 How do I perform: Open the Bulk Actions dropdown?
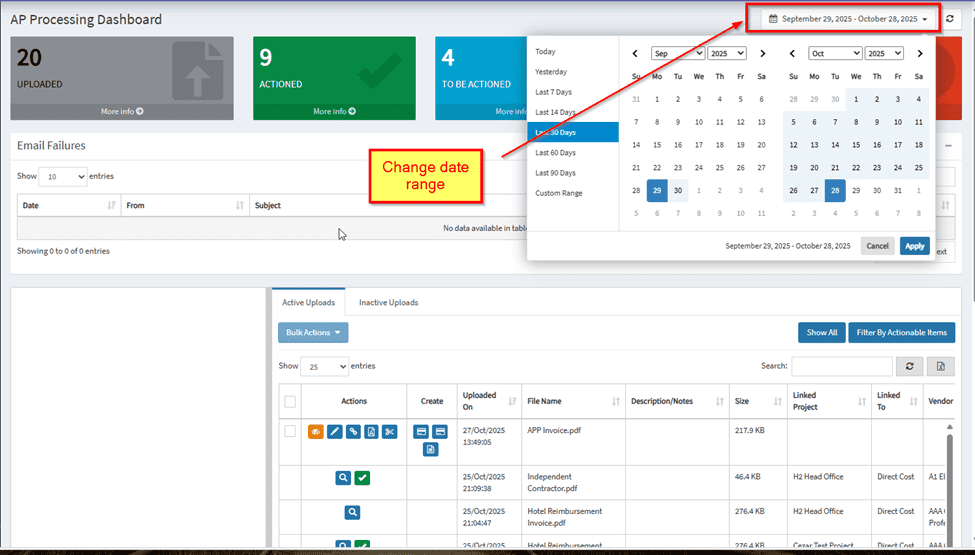[313, 333]
